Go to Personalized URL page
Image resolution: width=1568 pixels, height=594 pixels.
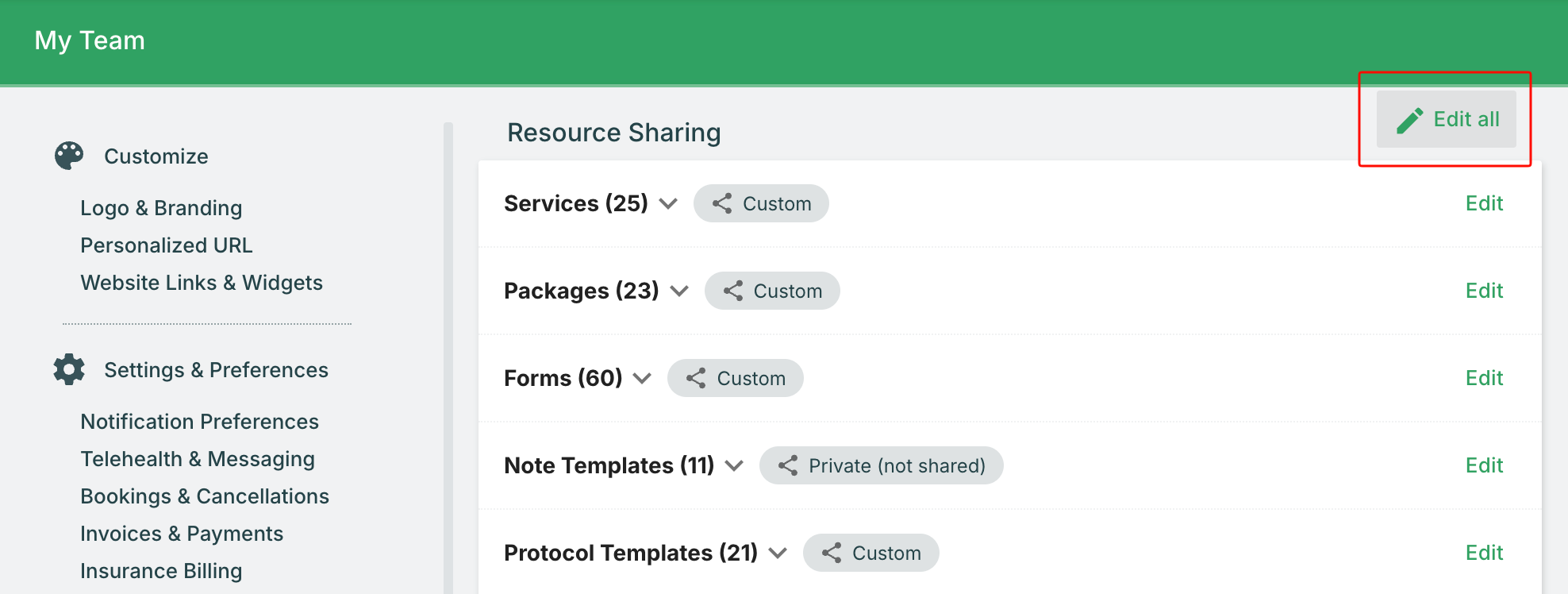(167, 245)
